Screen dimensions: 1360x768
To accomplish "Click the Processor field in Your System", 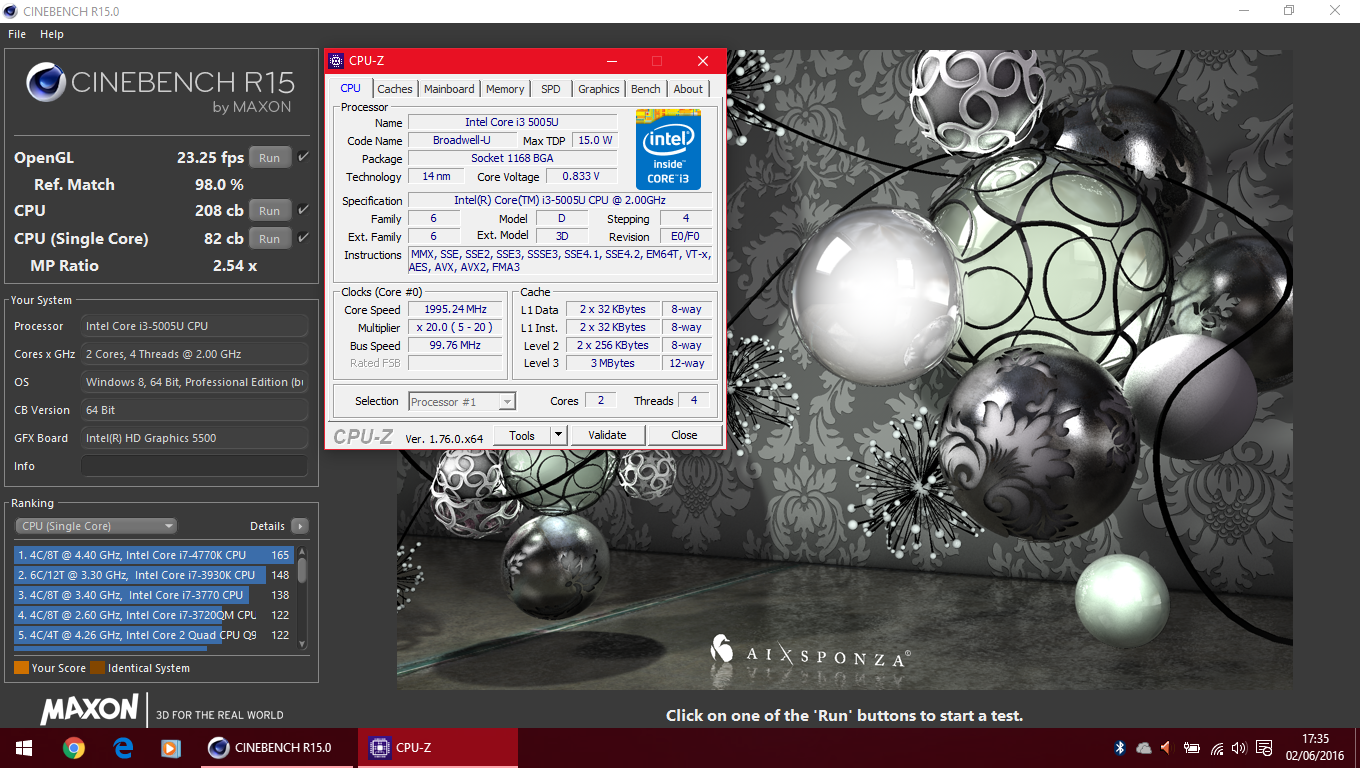I will (194, 326).
